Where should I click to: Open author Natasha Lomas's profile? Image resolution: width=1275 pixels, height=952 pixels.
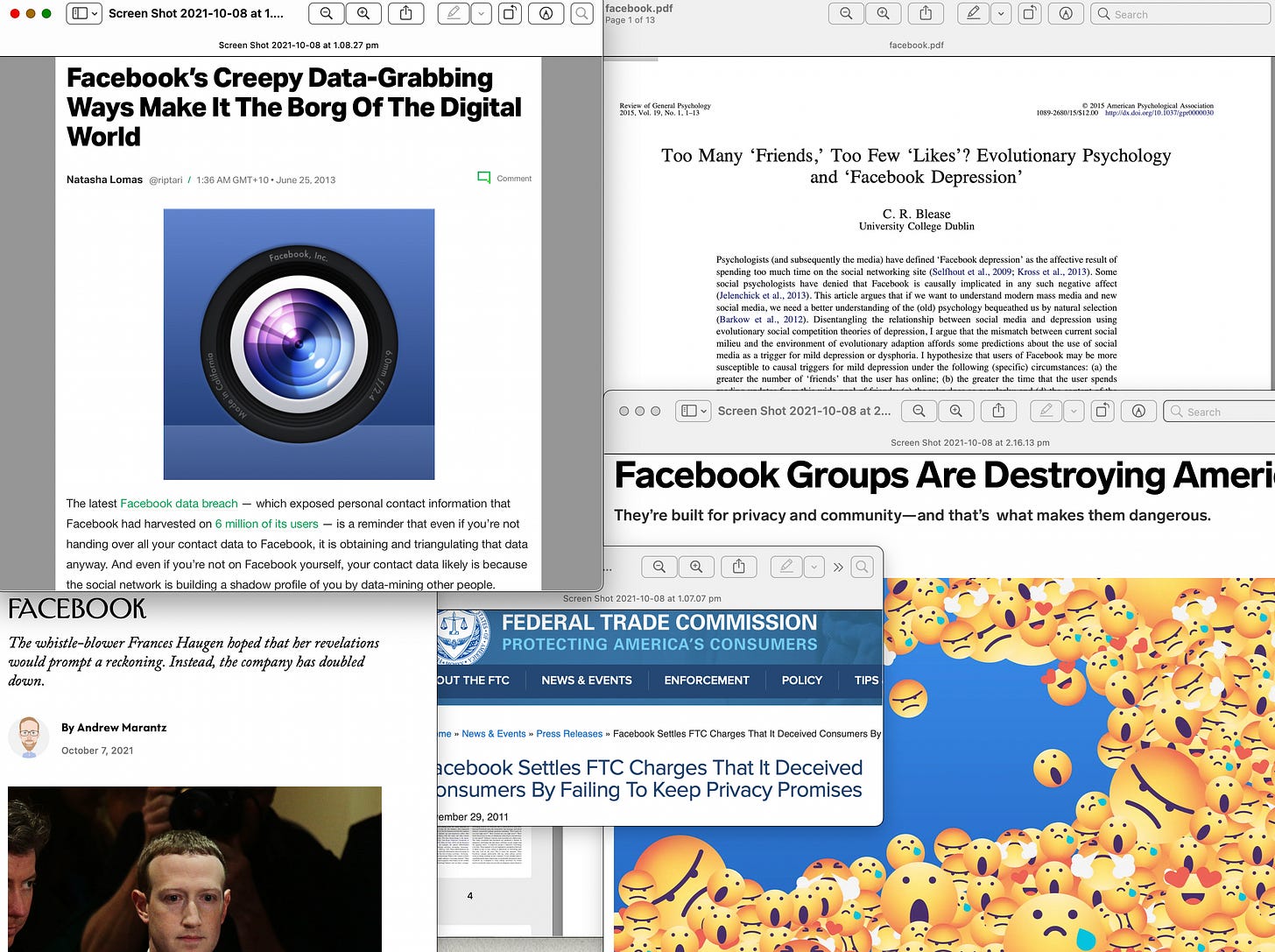click(x=104, y=180)
